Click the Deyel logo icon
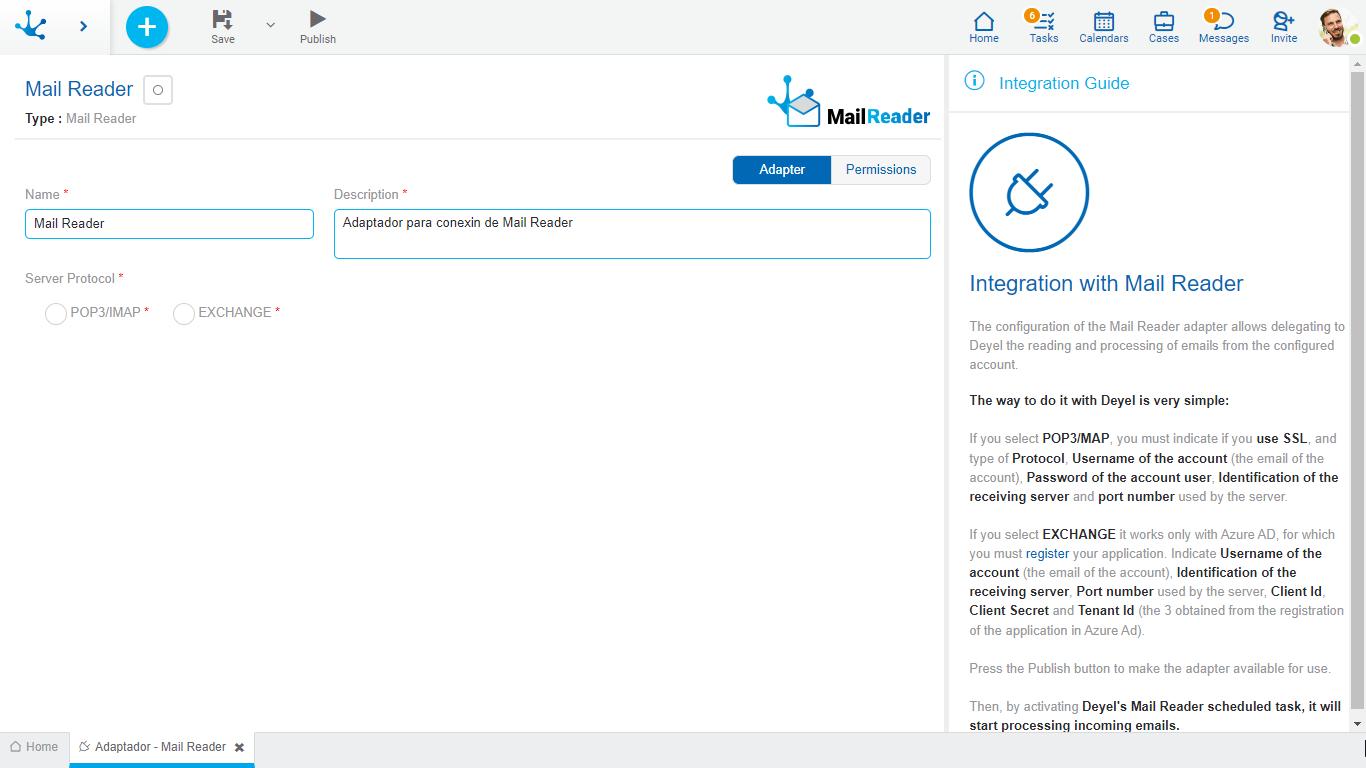 [31, 25]
